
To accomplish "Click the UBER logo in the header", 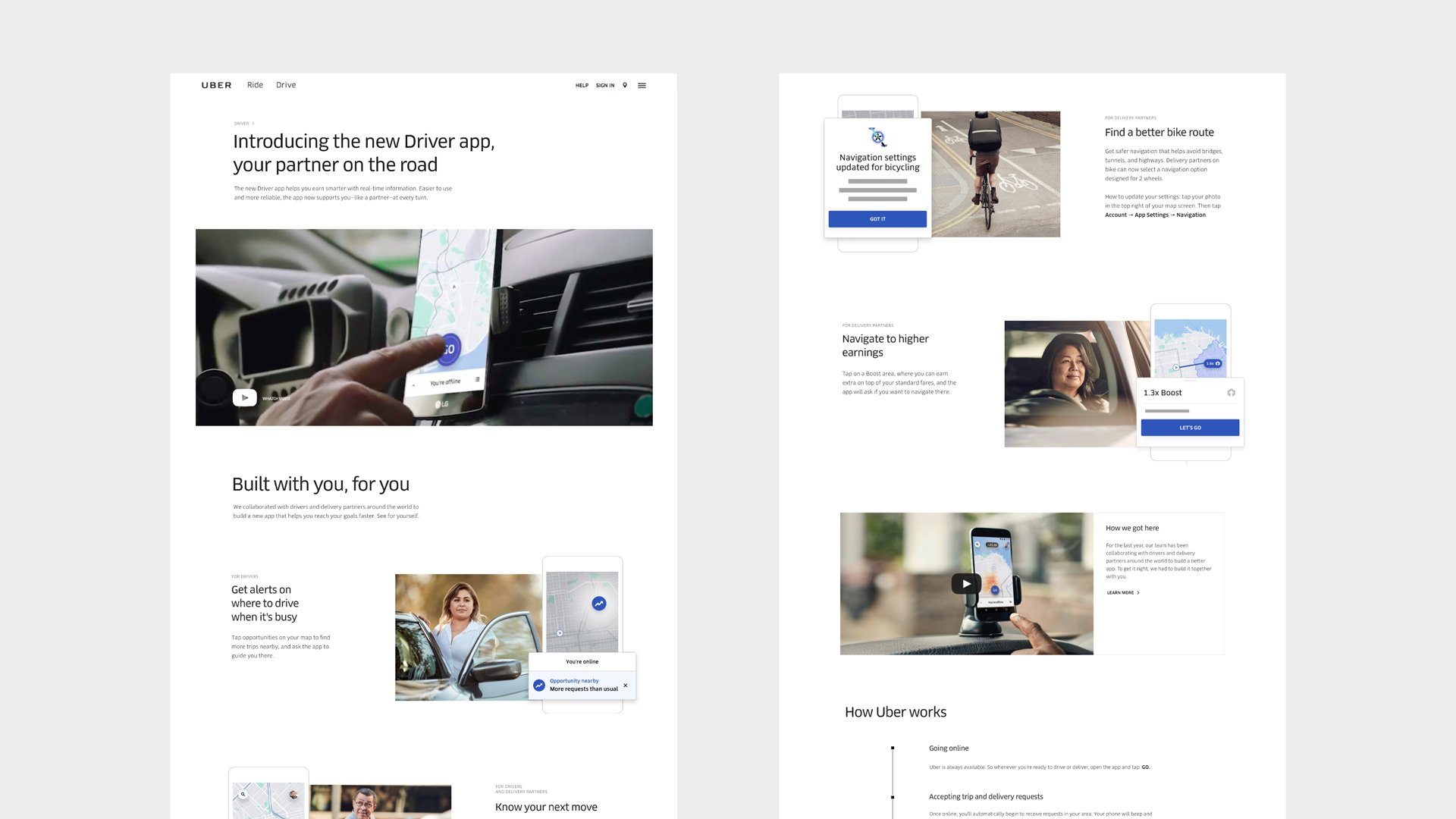I will (216, 86).
